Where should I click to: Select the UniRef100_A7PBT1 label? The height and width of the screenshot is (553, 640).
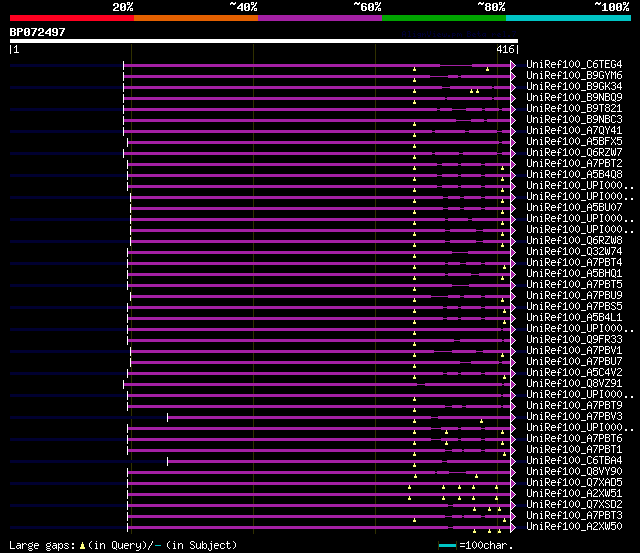tap(574, 450)
